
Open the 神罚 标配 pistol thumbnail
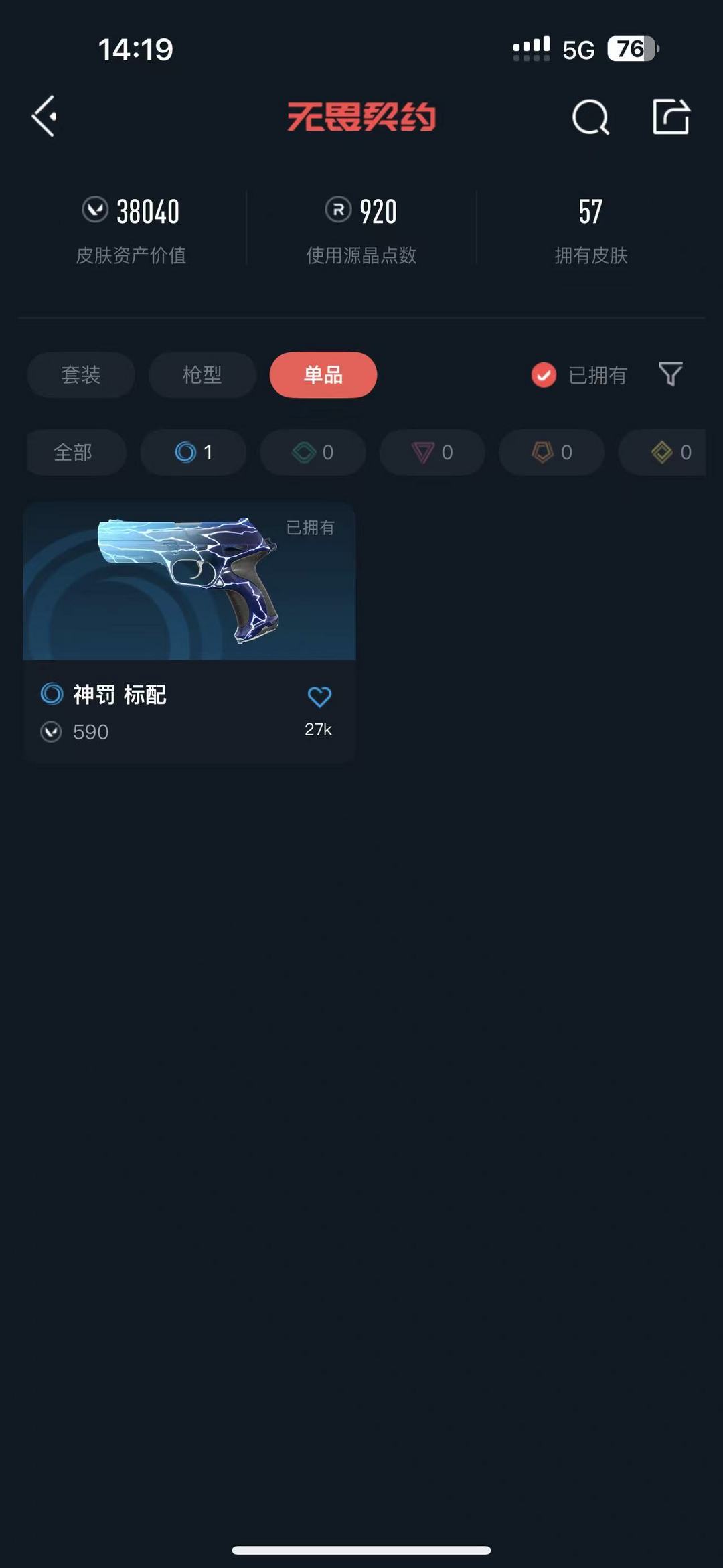(x=189, y=581)
